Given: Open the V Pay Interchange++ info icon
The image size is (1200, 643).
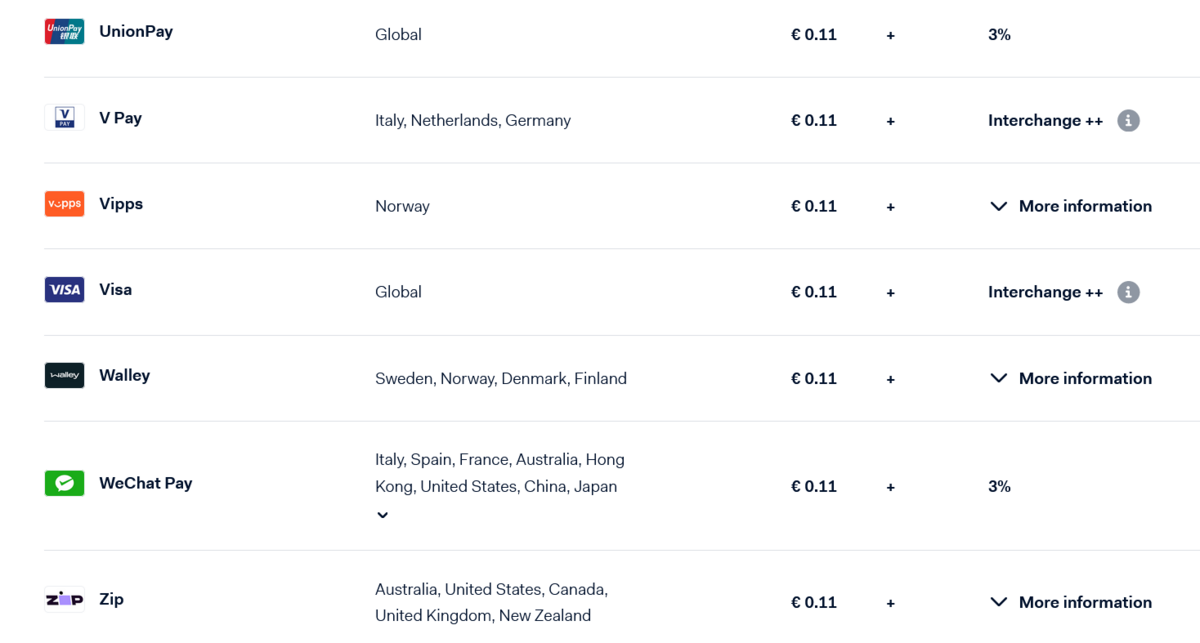Looking at the screenshot, I should [1128, 120].
